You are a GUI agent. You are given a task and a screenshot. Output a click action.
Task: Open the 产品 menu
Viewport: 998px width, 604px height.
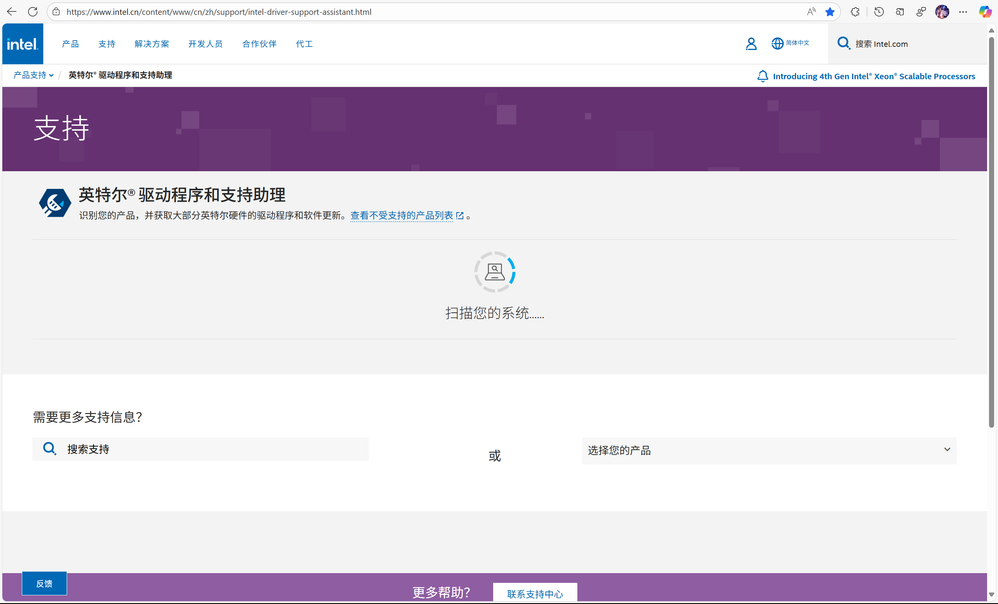(70, 44)
